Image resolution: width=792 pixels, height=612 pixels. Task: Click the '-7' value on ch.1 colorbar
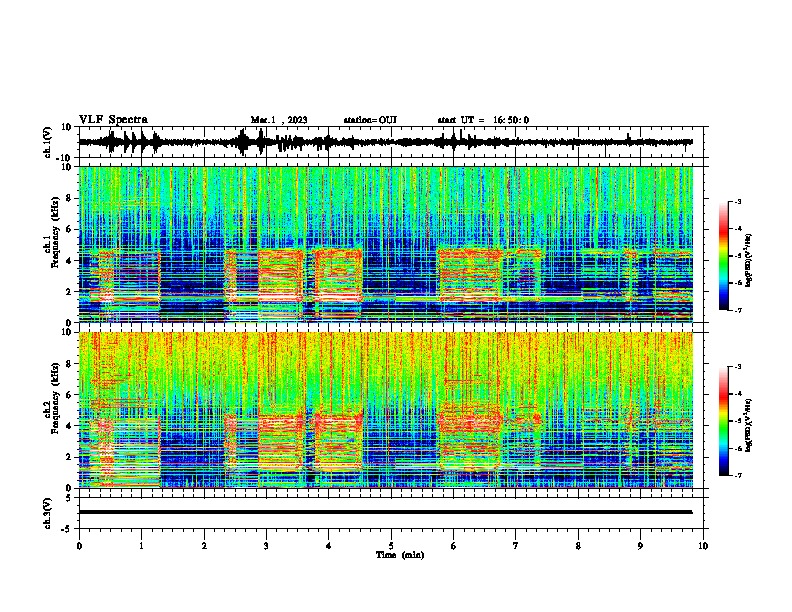[738, 310]
